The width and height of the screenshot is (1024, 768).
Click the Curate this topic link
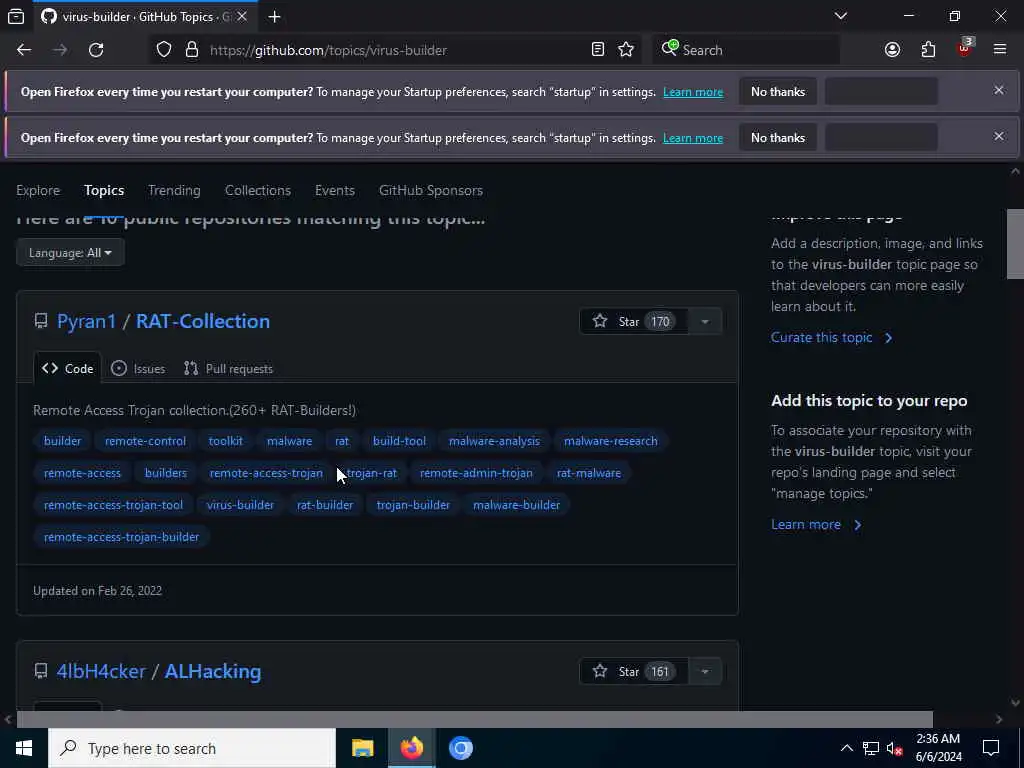(x=831, y=338)
